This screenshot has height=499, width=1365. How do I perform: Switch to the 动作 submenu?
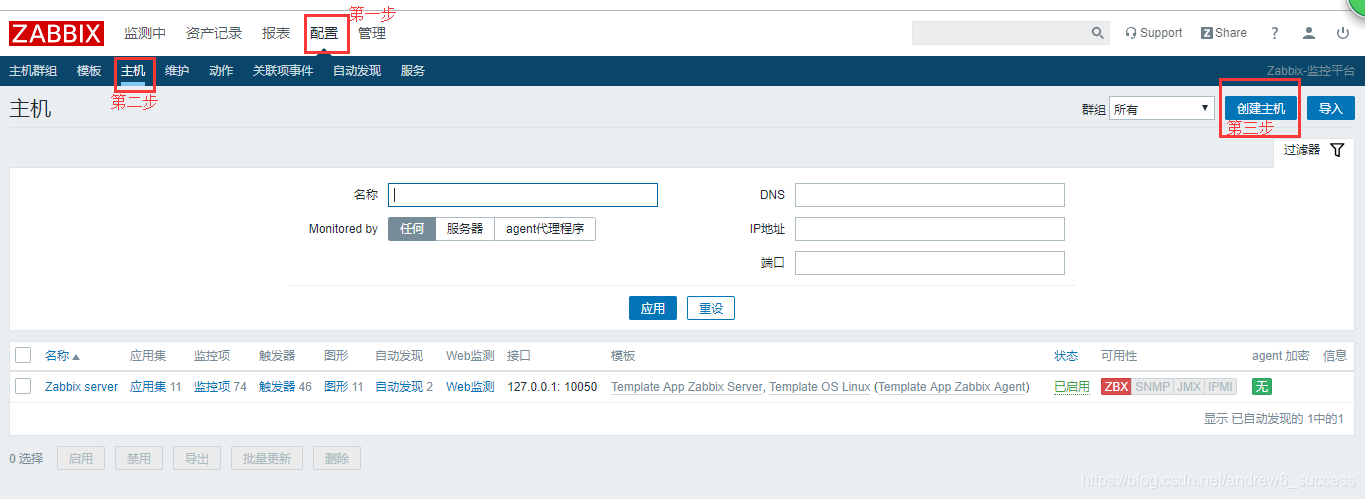point(221,71)
